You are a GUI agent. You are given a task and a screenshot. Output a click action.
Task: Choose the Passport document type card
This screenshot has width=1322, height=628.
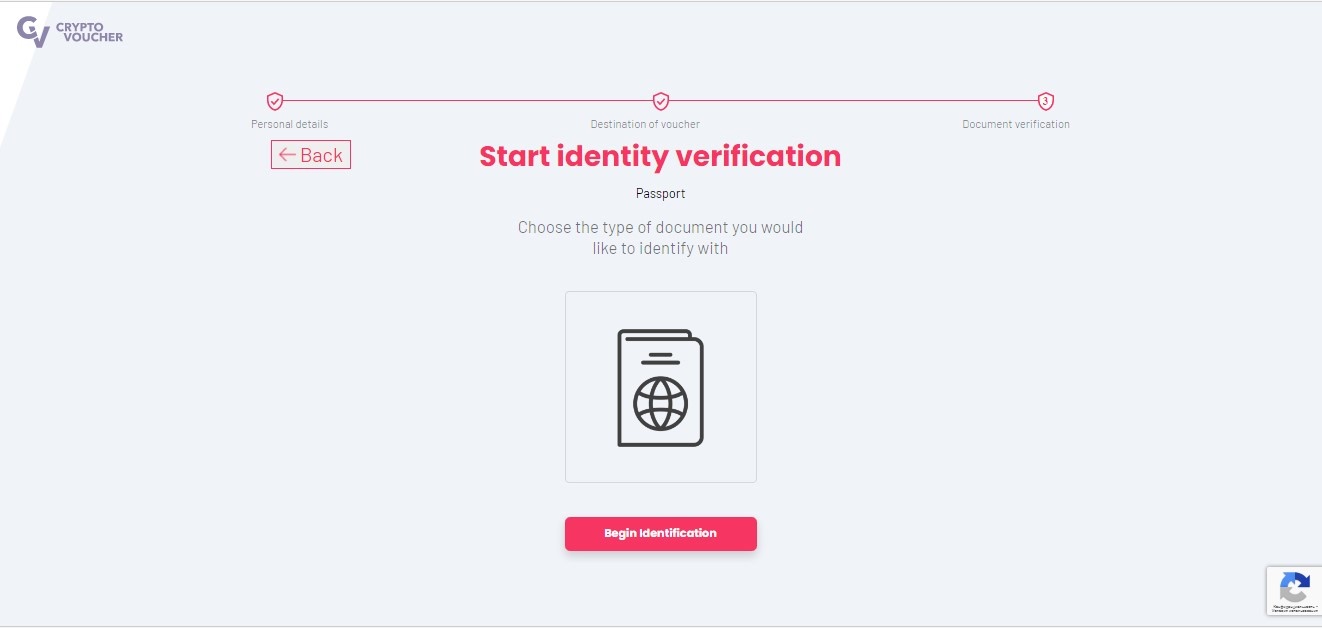click(661, 387)
